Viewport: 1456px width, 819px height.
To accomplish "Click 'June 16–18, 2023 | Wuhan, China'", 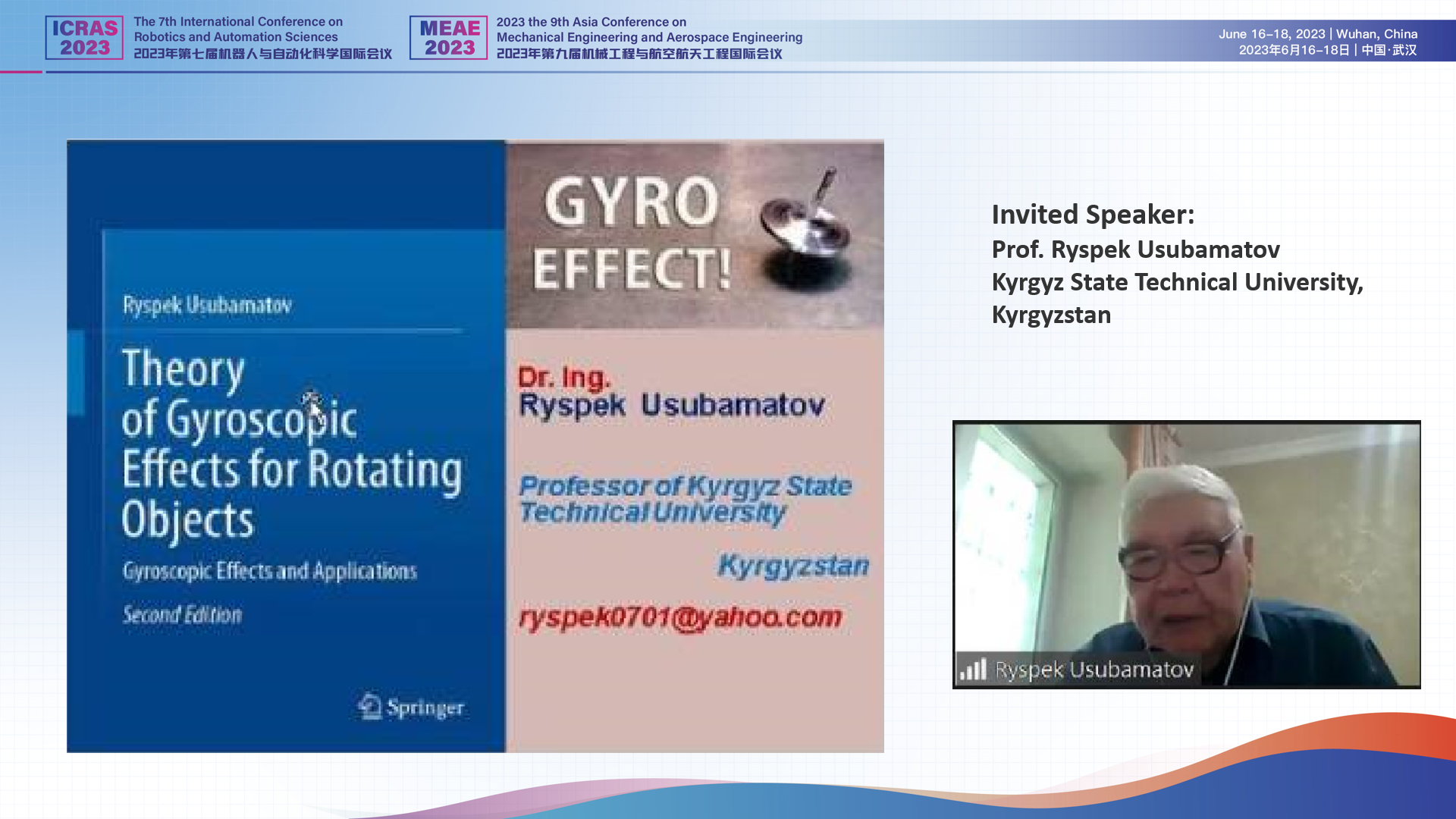I will (x=1318, y=34).
